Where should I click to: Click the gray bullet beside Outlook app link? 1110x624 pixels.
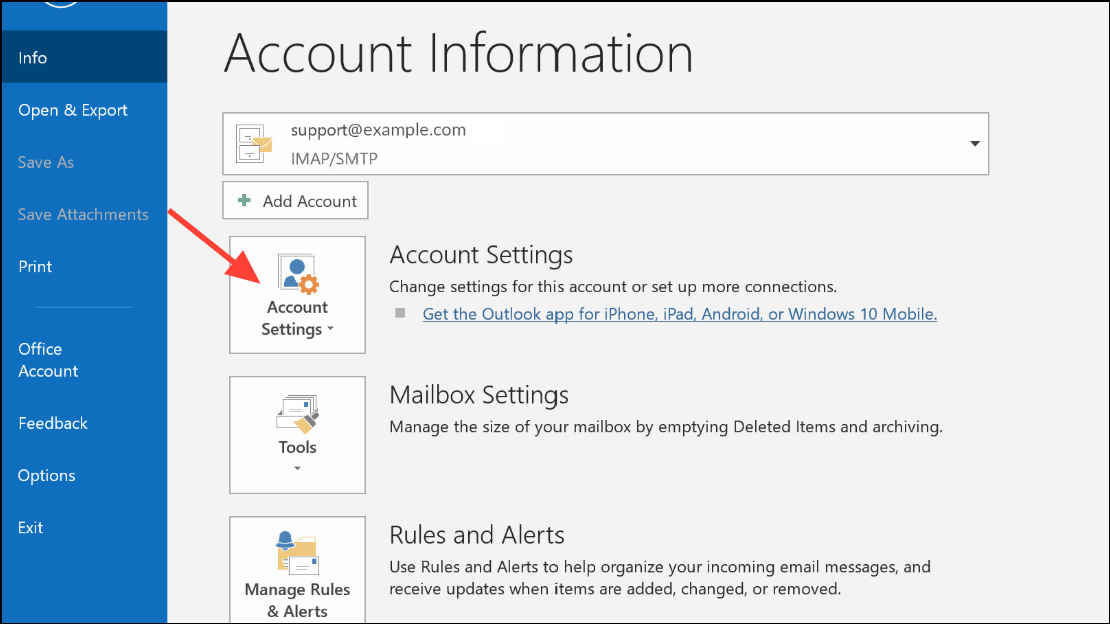click(x=400, y=313)
